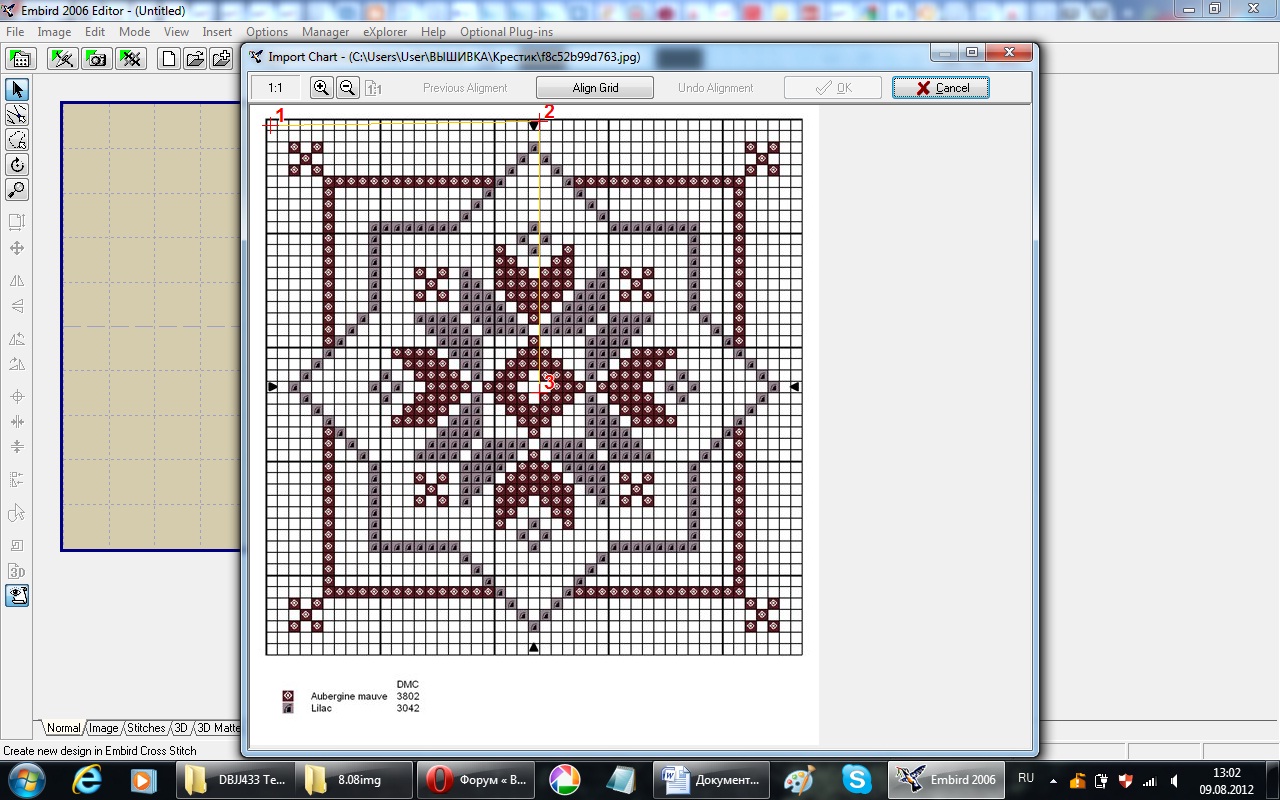Viewport: 1280px width, 800px height.
Task: Select the arrow pointer tool
Action: [17, 89]
